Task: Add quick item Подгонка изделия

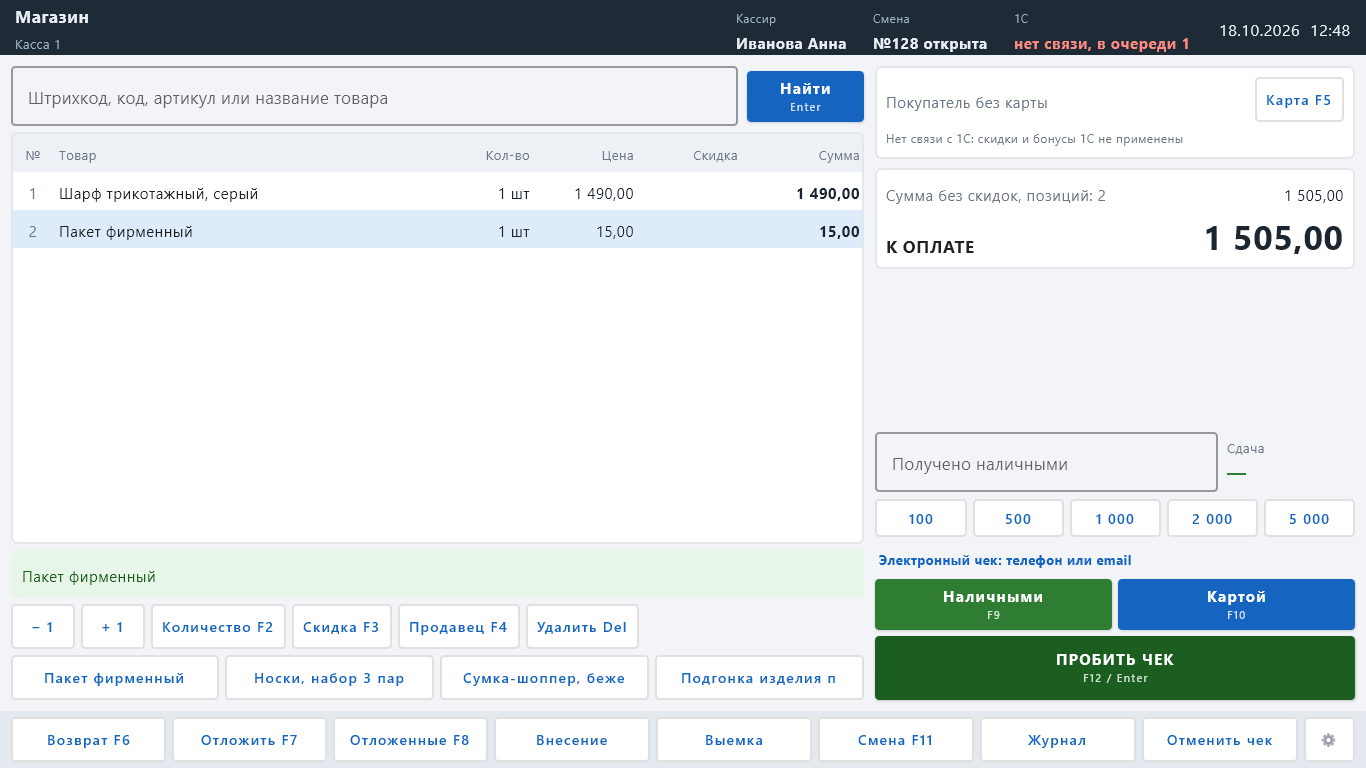Action: pyautogui.click(x=759, y=678)
